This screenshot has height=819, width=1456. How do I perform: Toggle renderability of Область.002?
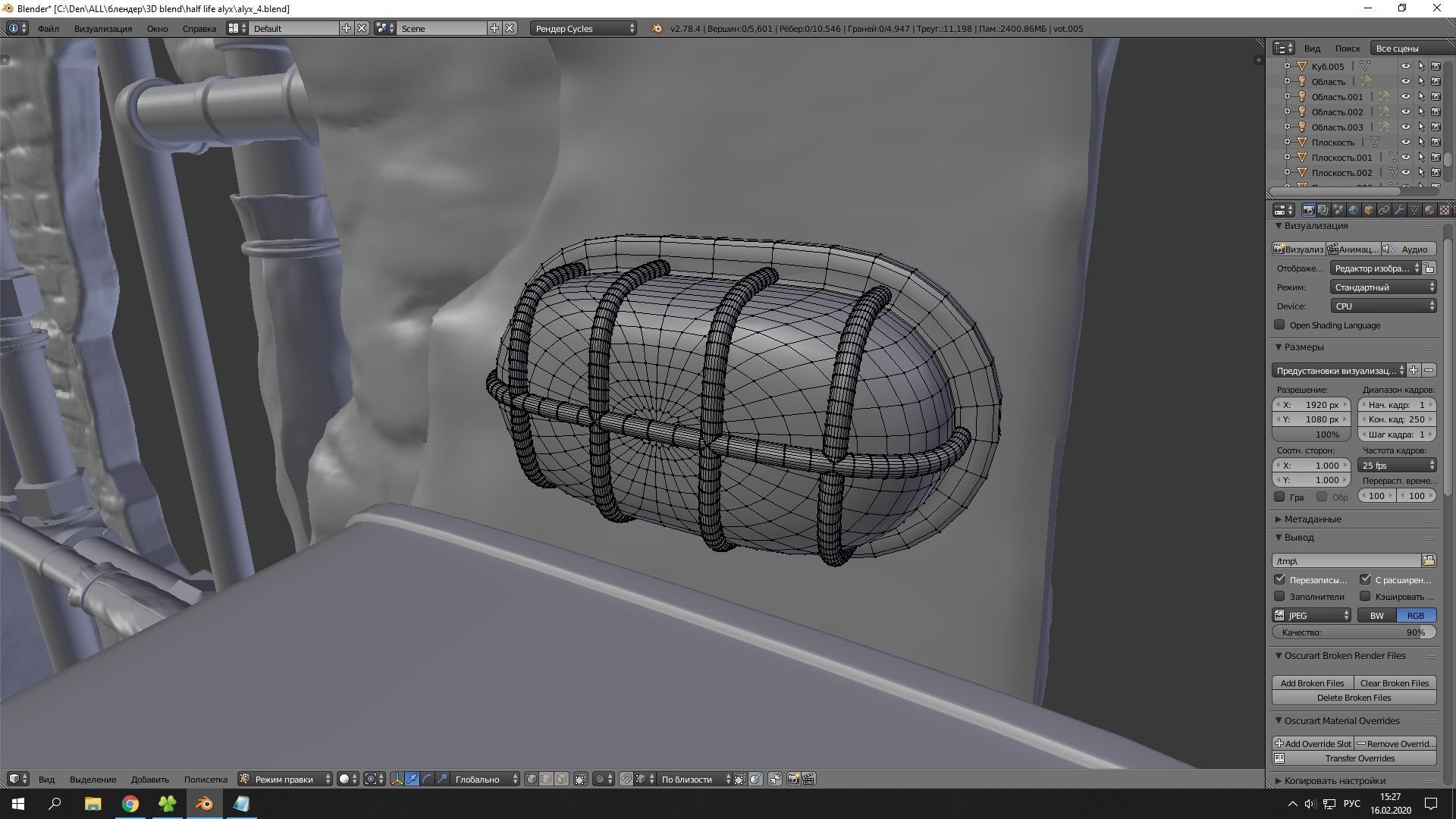click(x=1436, y=111)
